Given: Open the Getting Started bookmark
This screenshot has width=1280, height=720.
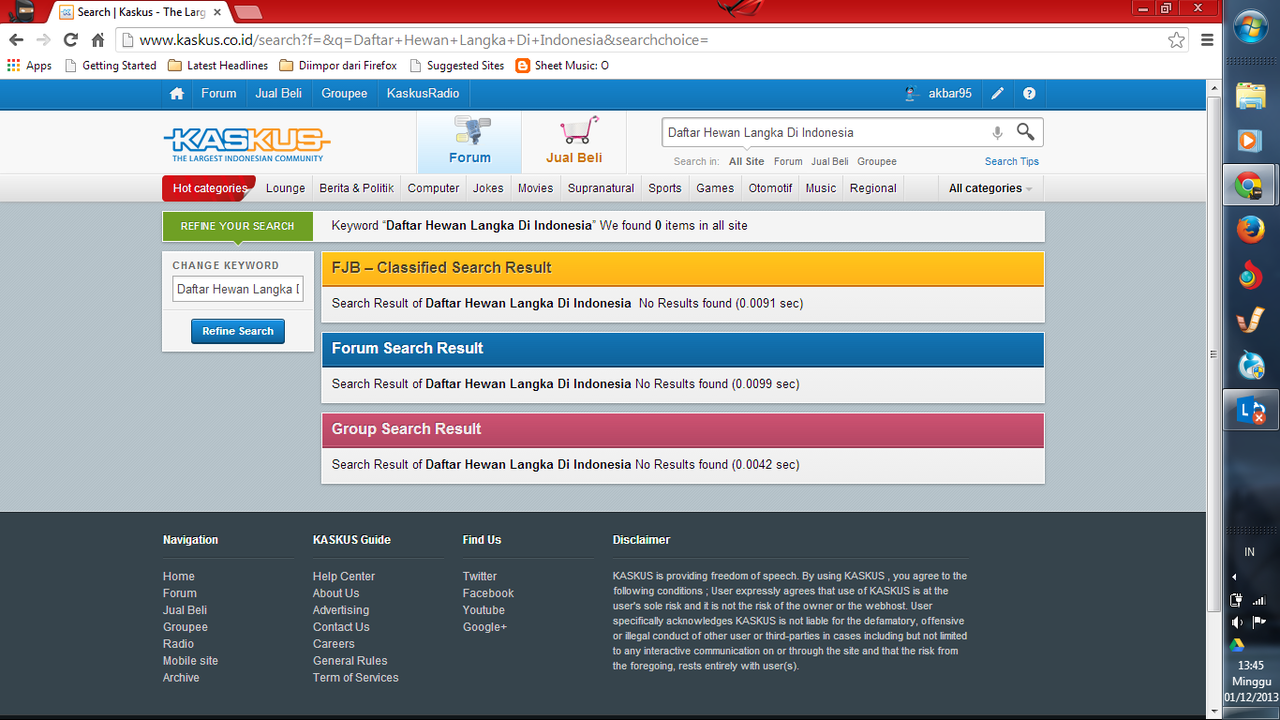Looking at the screenshot, I should (x=110, y=66).
